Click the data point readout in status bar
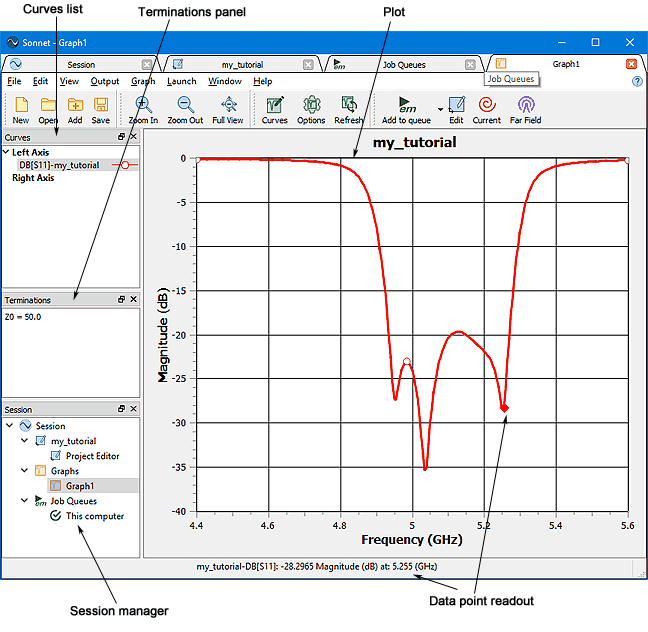Screen dimensions: 648x632 point(317,566)
